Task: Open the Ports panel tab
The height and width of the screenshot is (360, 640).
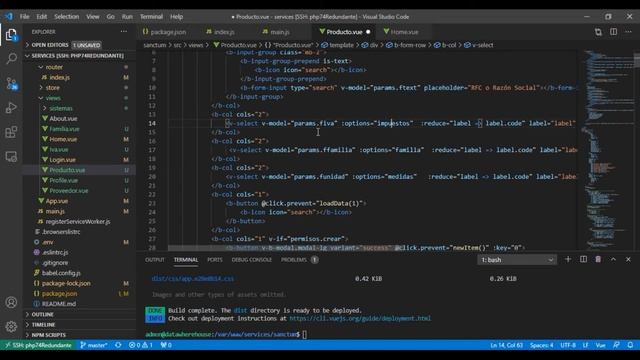Action: 215,260
